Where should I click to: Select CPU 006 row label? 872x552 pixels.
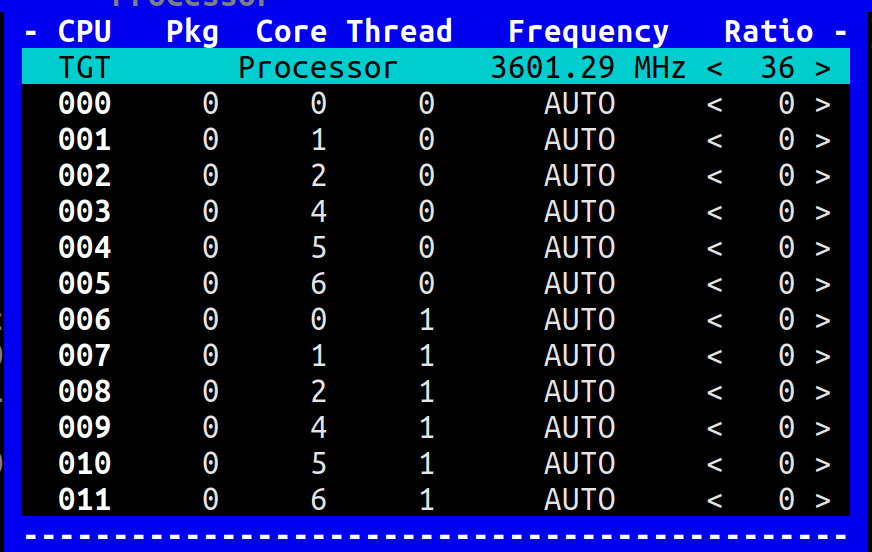tap(85, 320)
